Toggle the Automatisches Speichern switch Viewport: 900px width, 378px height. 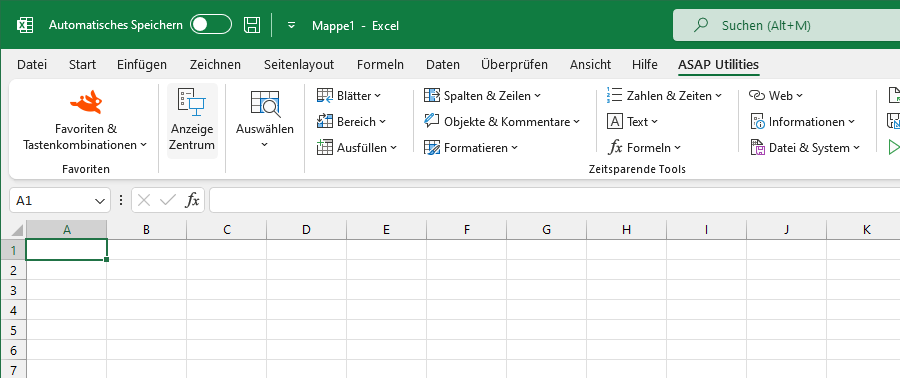pos(211,25)
